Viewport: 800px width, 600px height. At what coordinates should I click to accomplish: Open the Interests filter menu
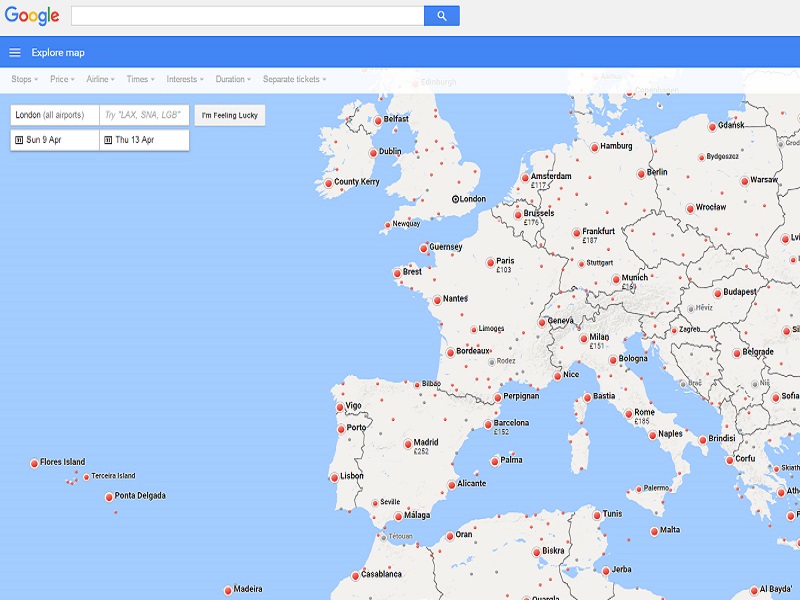184,79
